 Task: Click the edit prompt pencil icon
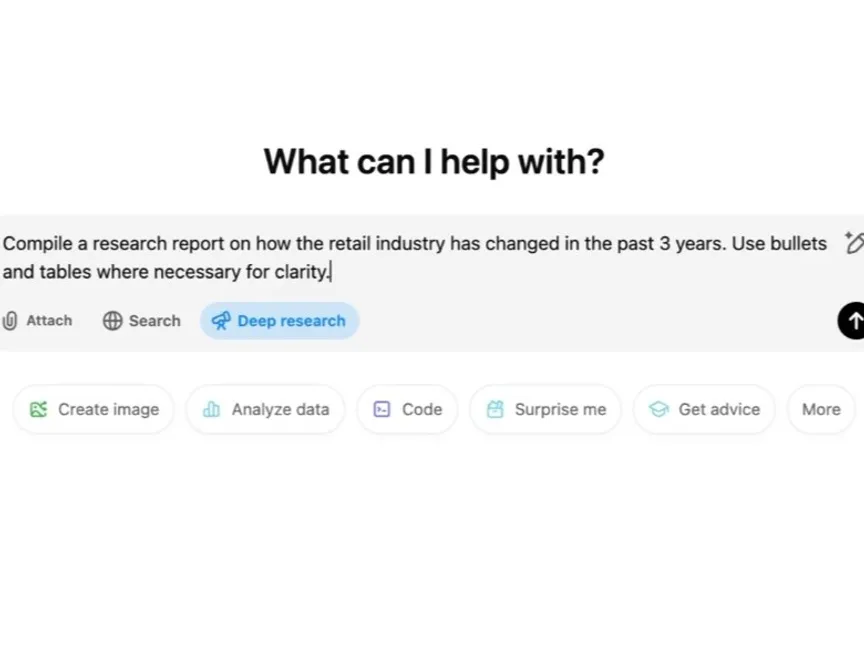pyautogui.click(x=853, y=243)
